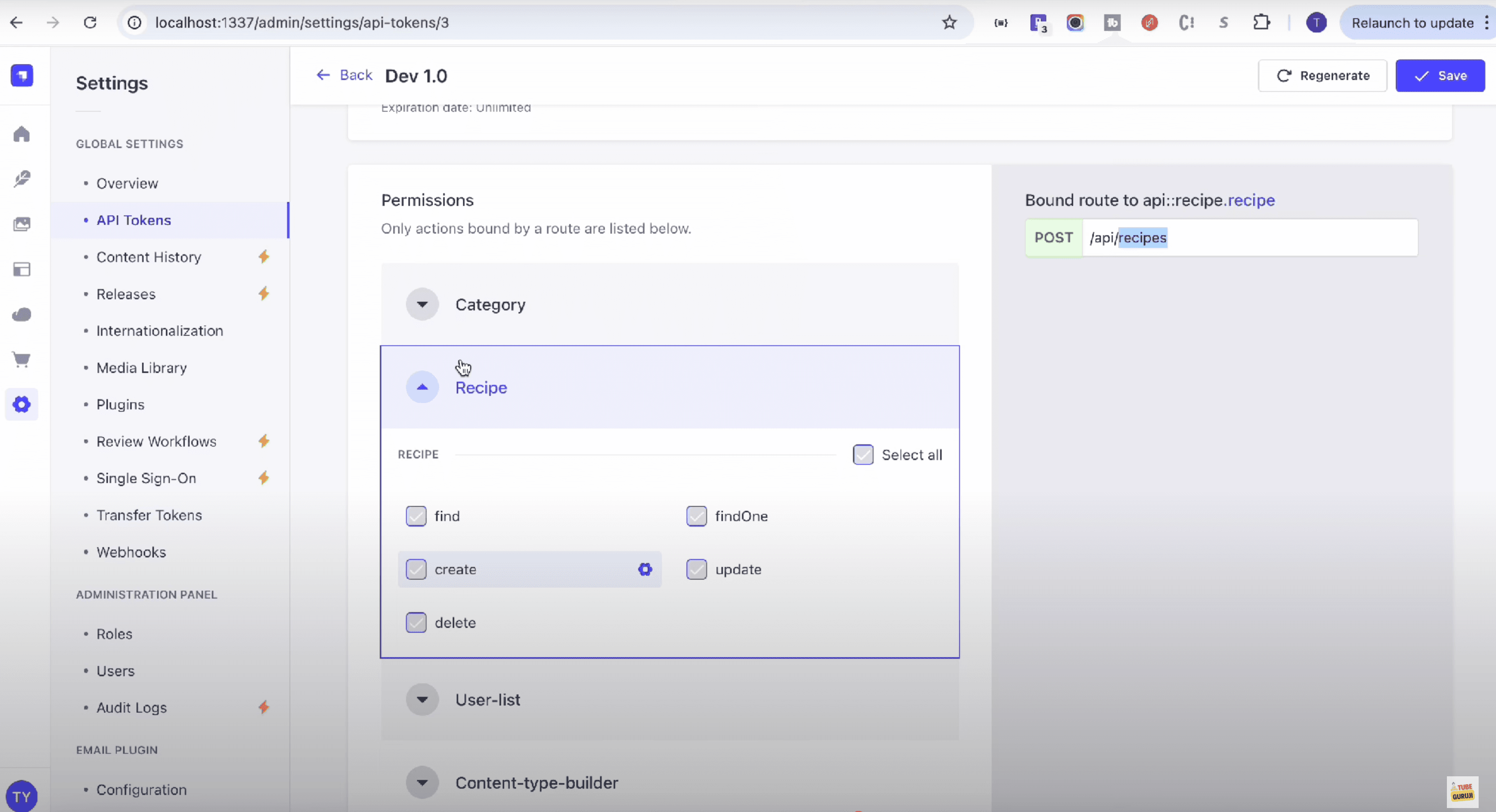Click the site info icon in address bar
Image resolution: width=1496 pixels, height=812 pixels.
[134, 23]
